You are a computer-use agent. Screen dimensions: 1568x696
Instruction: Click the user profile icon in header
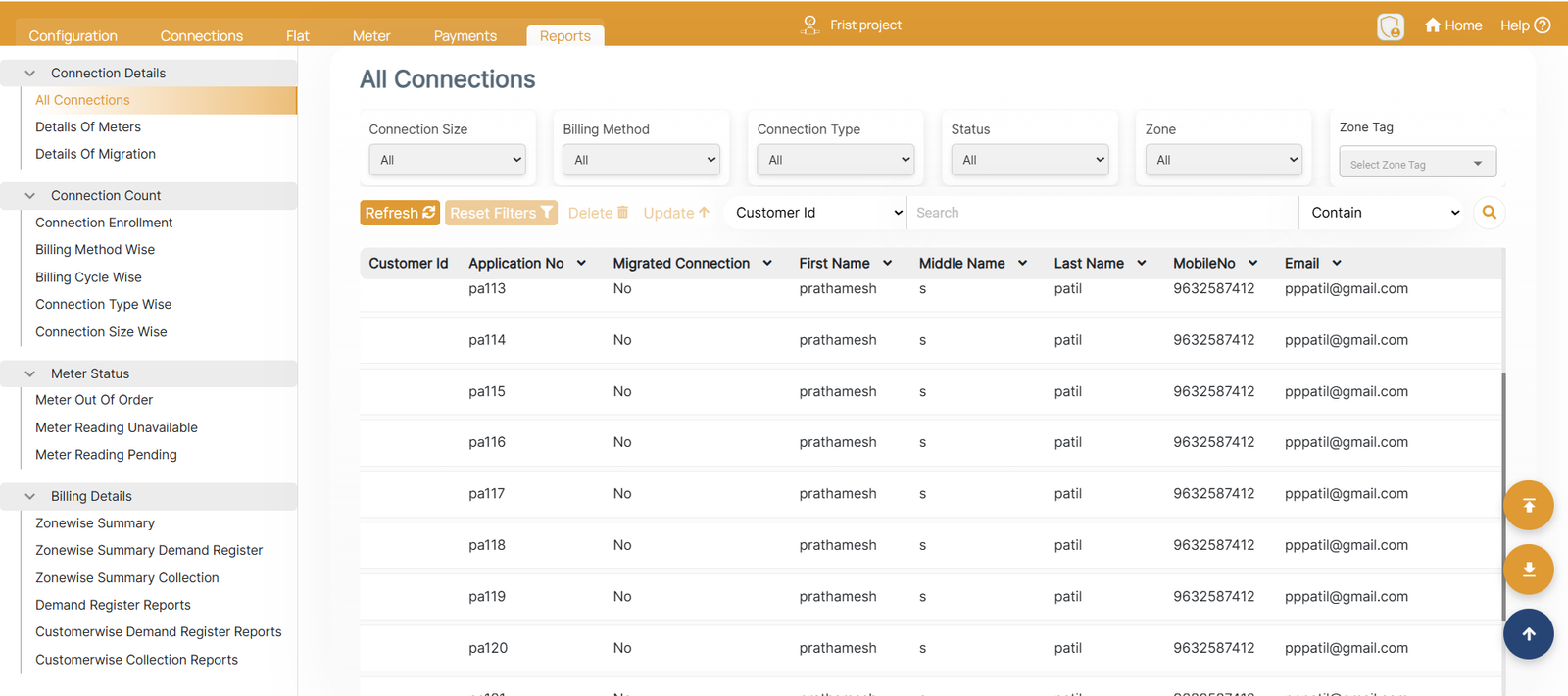click(x=1391, y=26)
